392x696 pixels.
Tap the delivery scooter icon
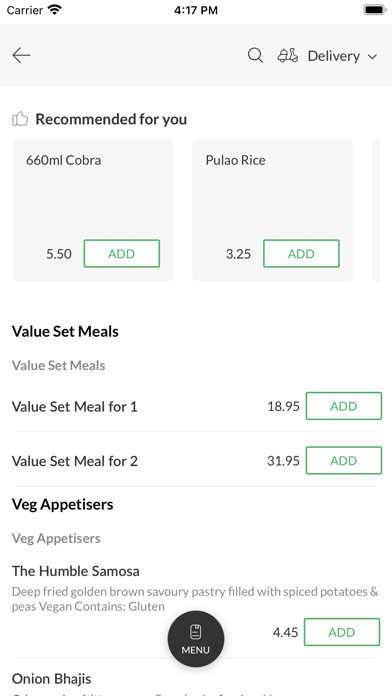(288, 55)
